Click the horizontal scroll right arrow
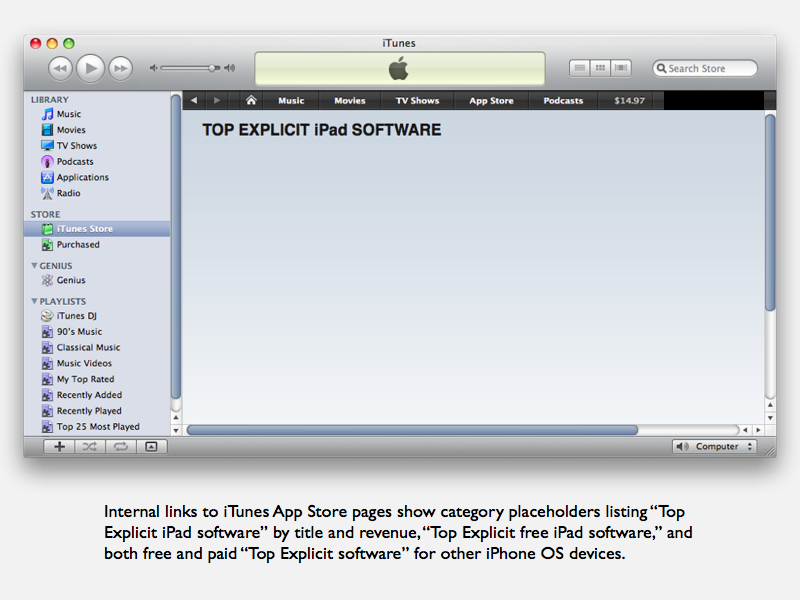The height and width of the screenshot is (600, 800). tap(758, 430)
